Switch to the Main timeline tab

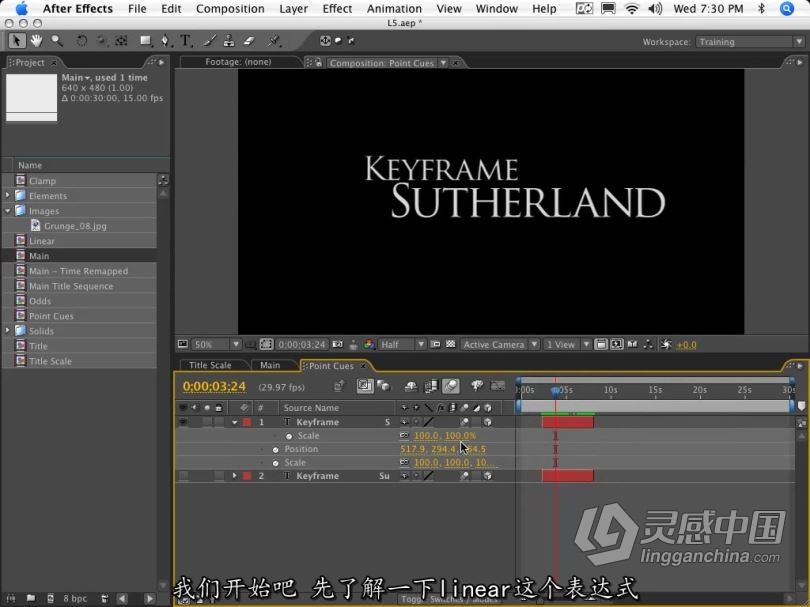(270, 365)
